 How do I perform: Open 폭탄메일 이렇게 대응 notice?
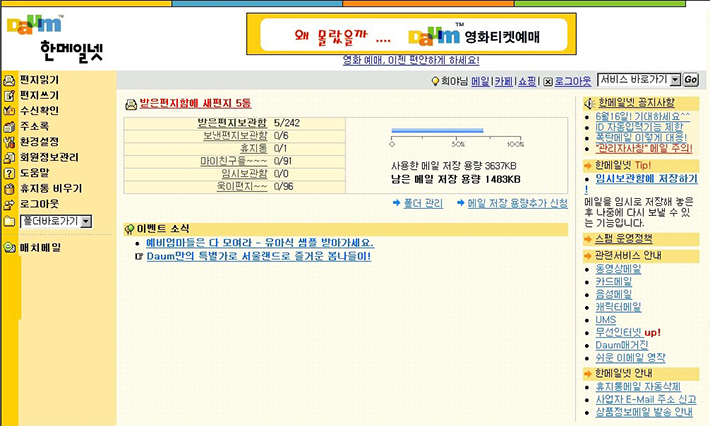click(x=641, y=137)
